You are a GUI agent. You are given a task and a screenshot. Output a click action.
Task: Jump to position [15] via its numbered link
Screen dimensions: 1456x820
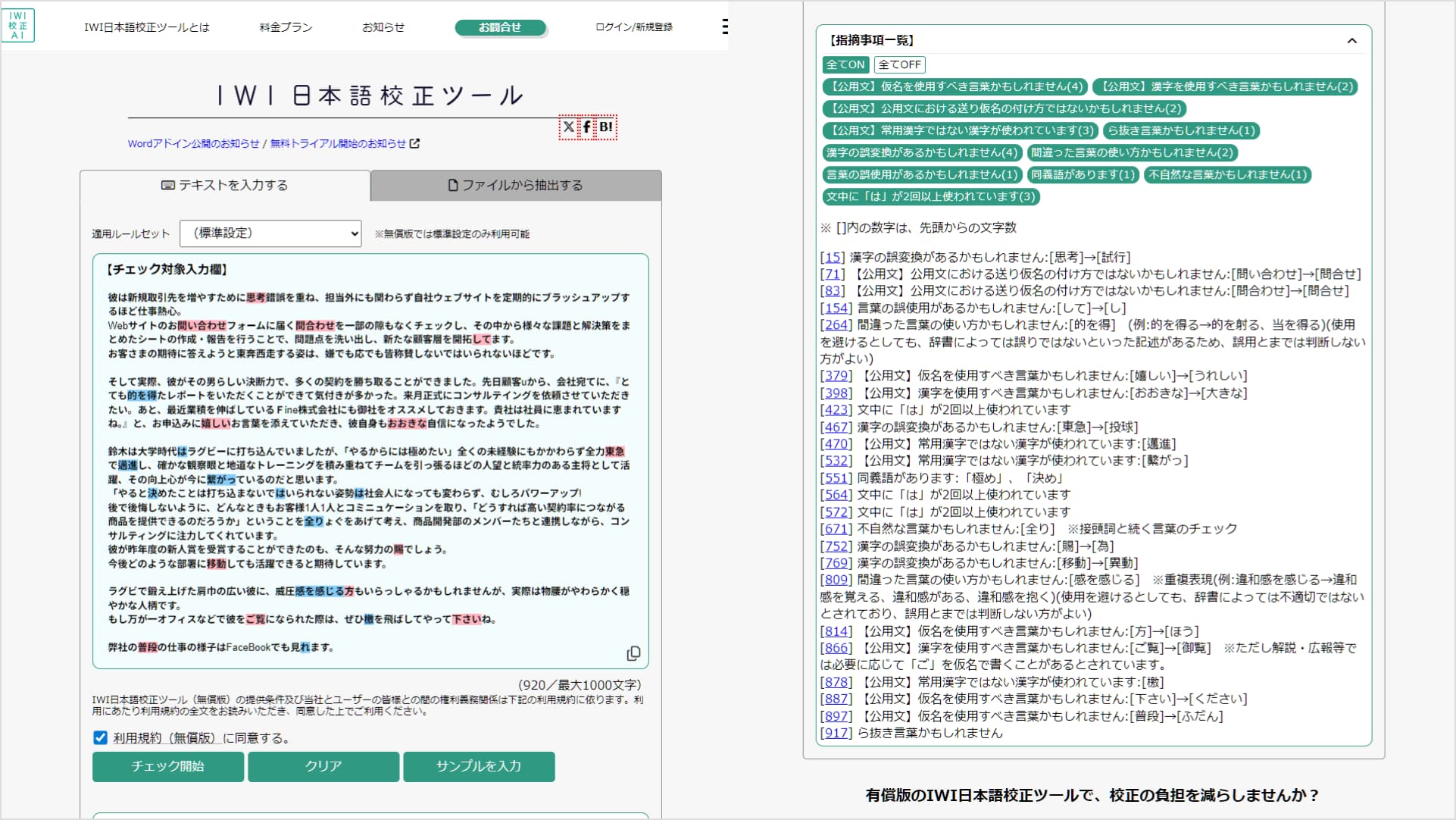click(832, 257)
